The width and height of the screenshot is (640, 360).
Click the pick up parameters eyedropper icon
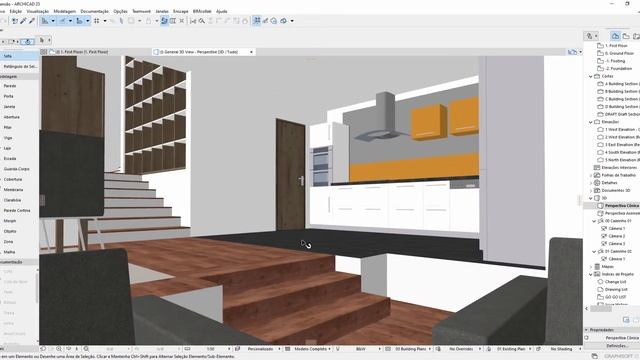[x=23, y=21]
